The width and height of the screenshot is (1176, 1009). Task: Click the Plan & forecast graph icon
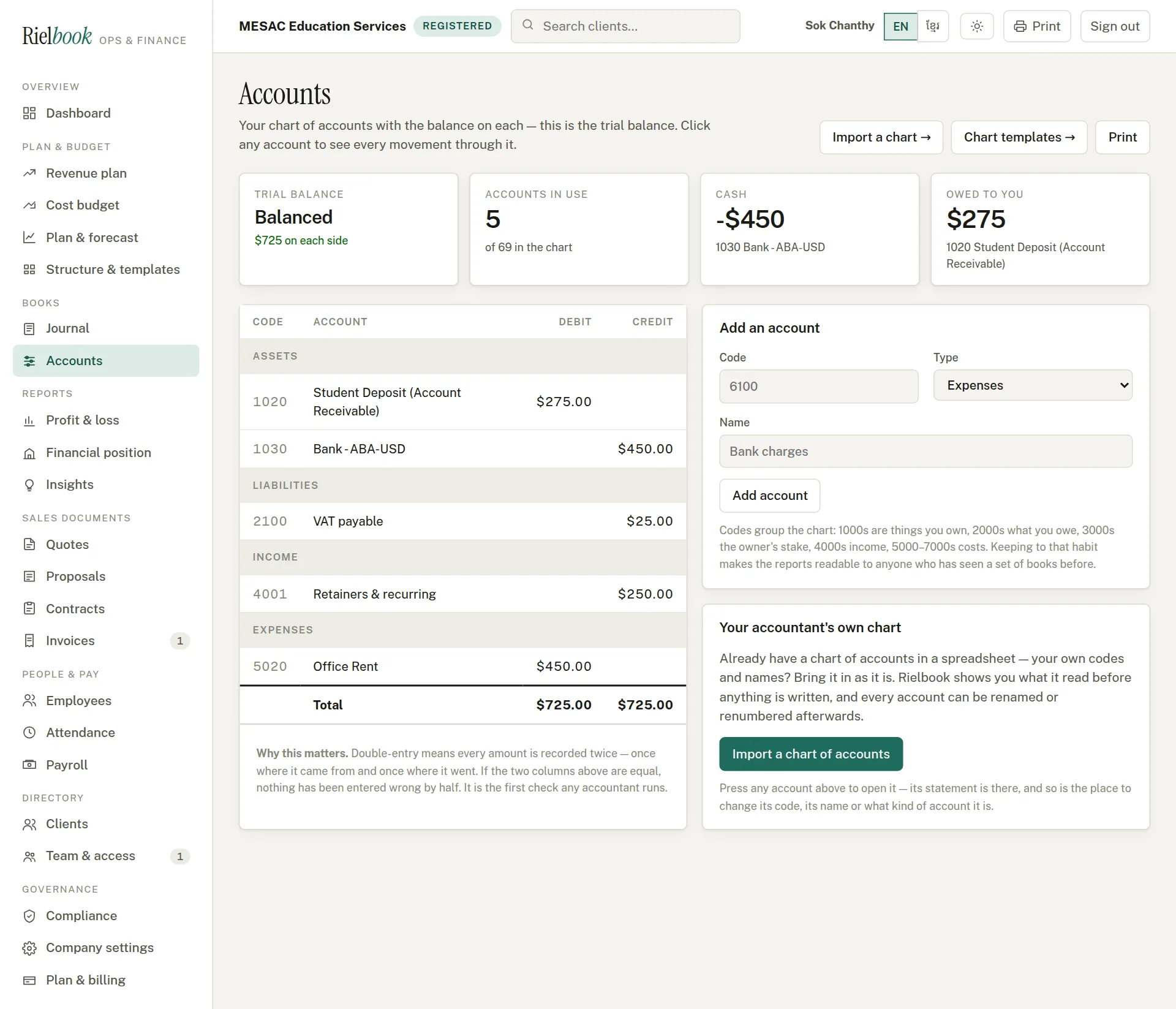29,238
